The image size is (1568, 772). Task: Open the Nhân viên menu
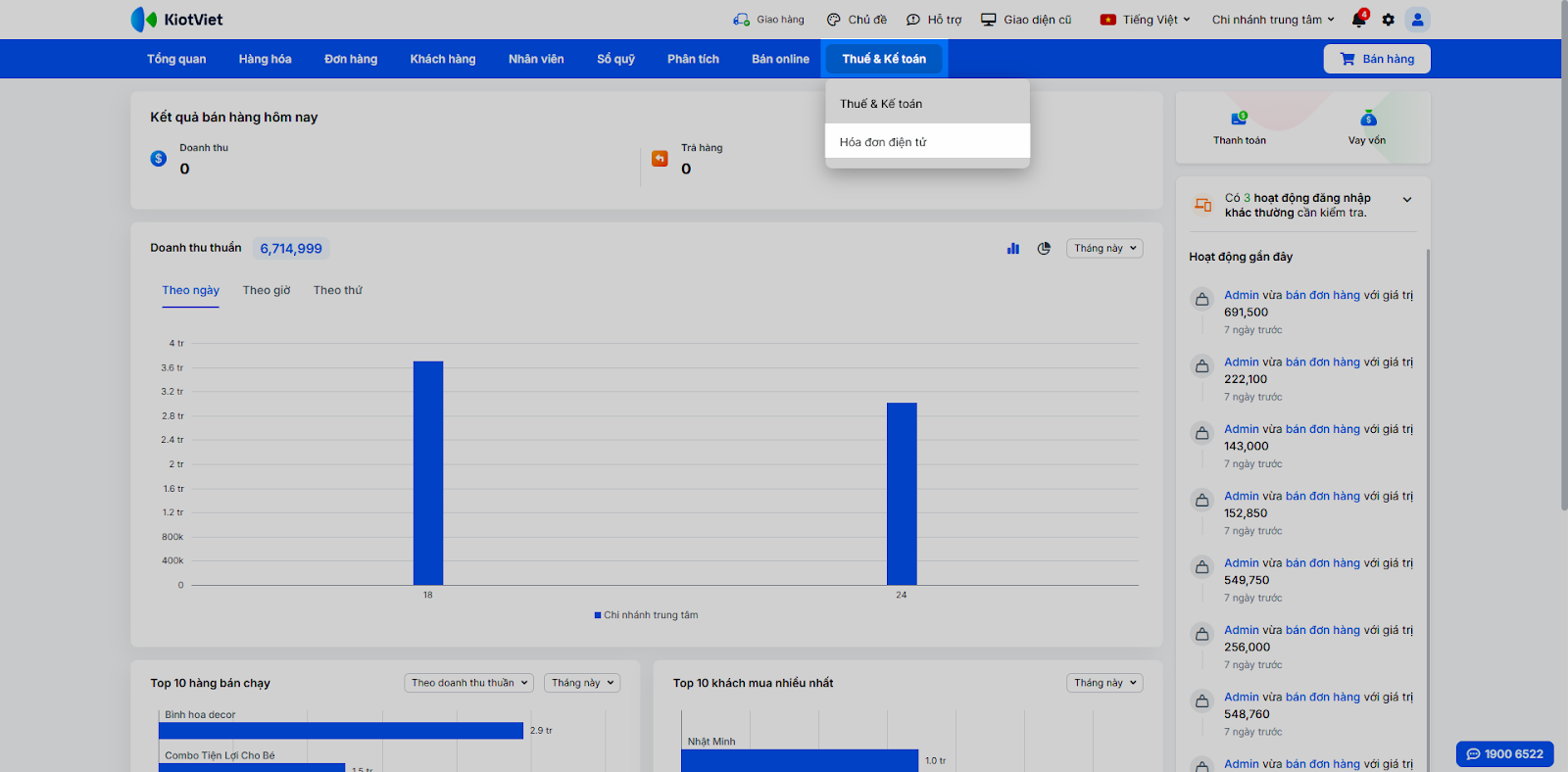coord(536,59)
